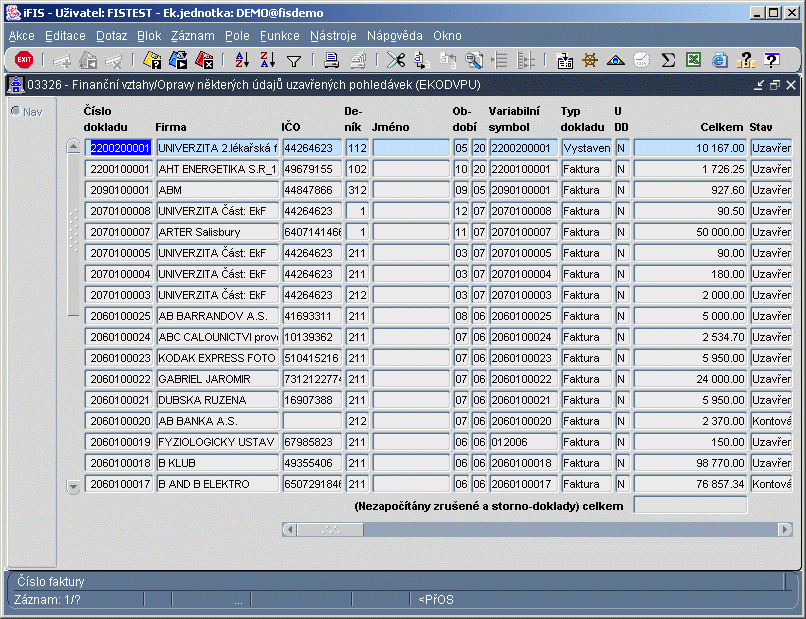Click the record scroll up arrow
The width and height of the screenshot is (806, 619).
click(74, 147)
